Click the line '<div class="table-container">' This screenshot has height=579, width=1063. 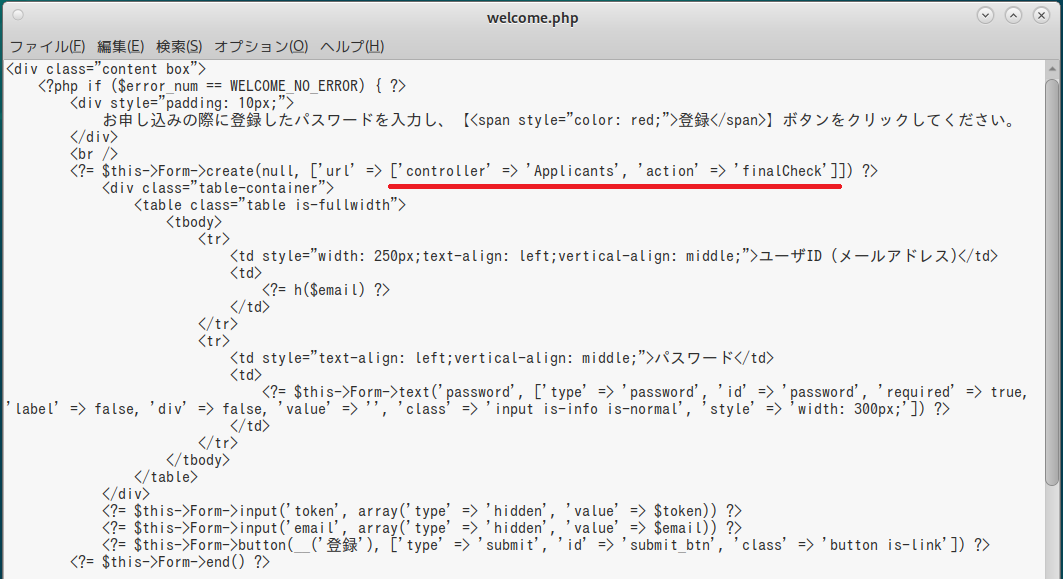click(x=218, y=188)
